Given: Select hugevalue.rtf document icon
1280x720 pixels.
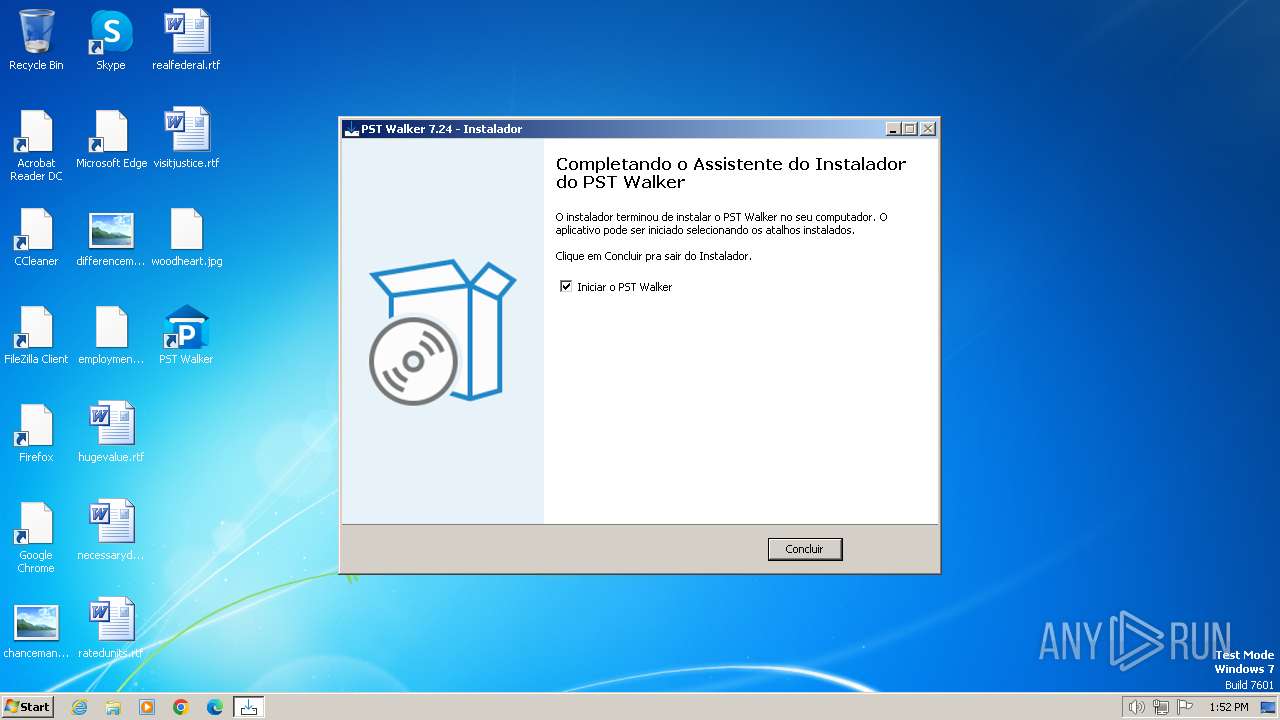Looking at the screenshot, I should [x=111, y=433].
